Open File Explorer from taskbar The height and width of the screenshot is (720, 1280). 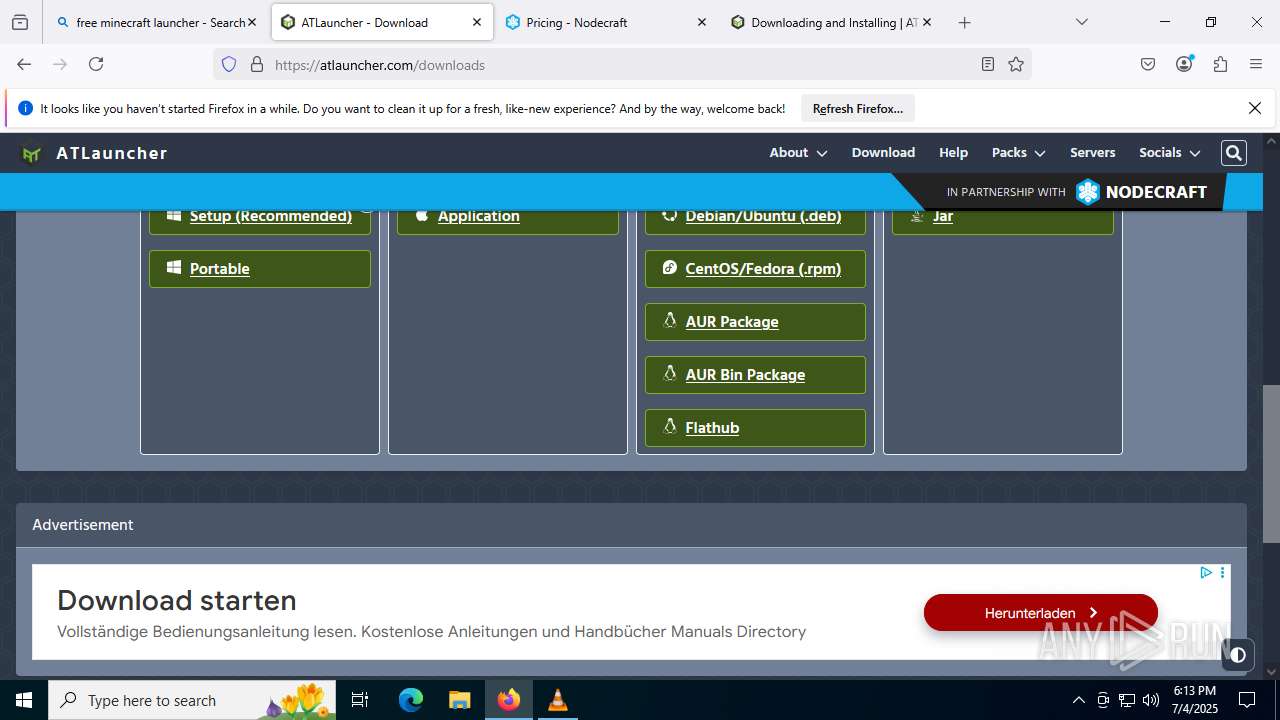pyautogui.click(x=460, y=700)
